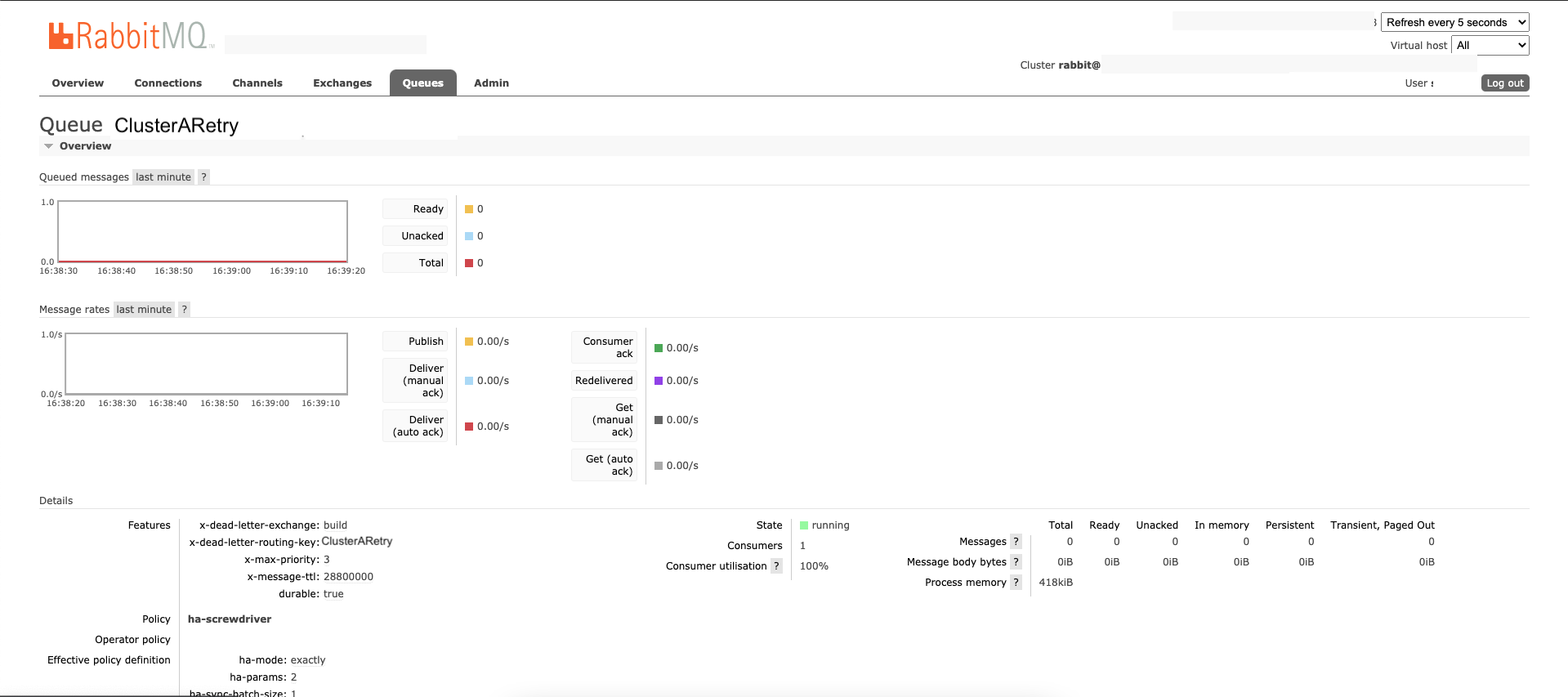Click the running state text

(x=830, y=525)
